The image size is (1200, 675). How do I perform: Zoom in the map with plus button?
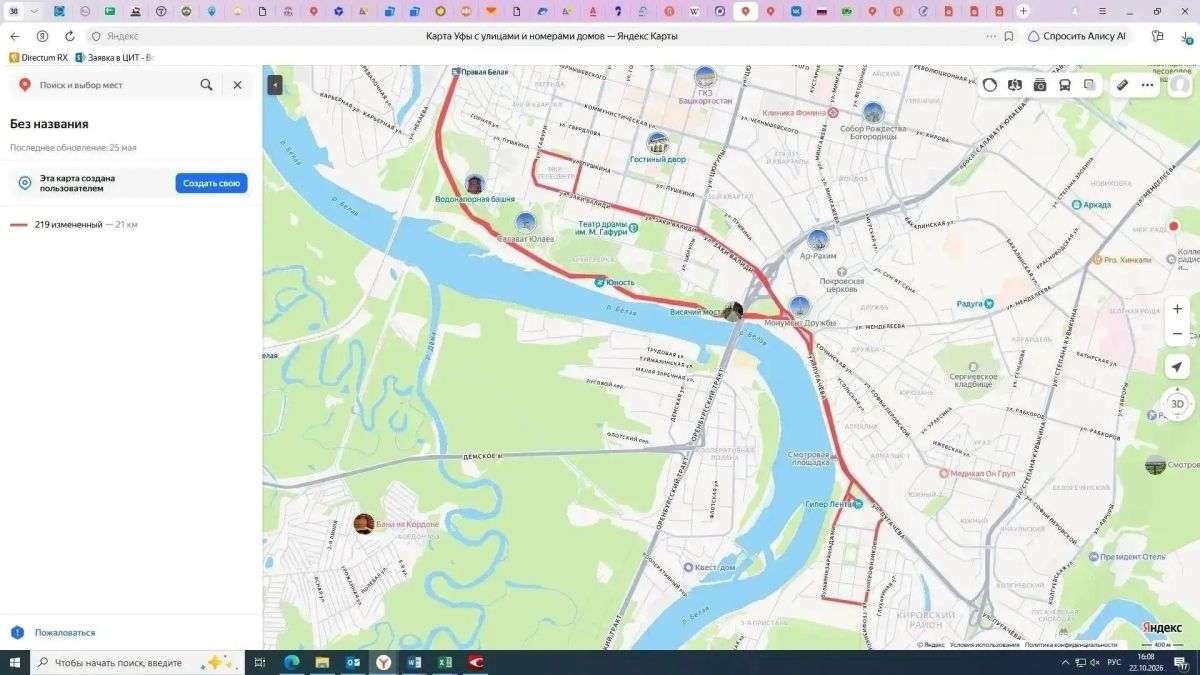pyautogui.click(x=1178, y=309)
